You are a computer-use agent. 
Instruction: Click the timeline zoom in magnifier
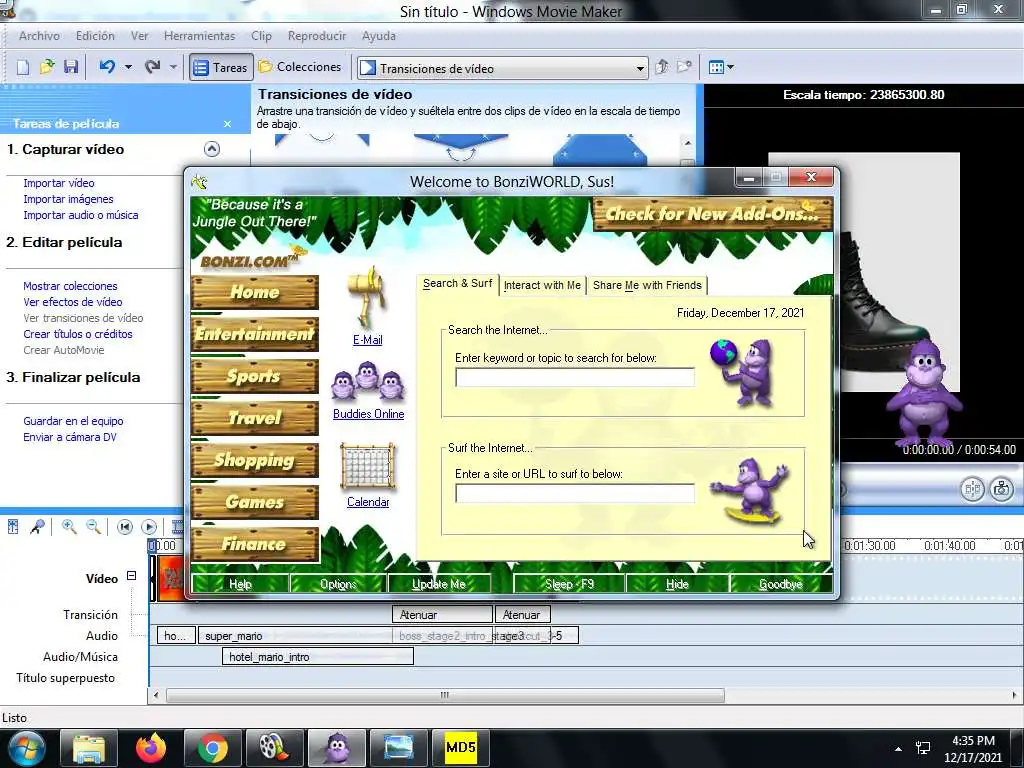click(x=69, y=526)
